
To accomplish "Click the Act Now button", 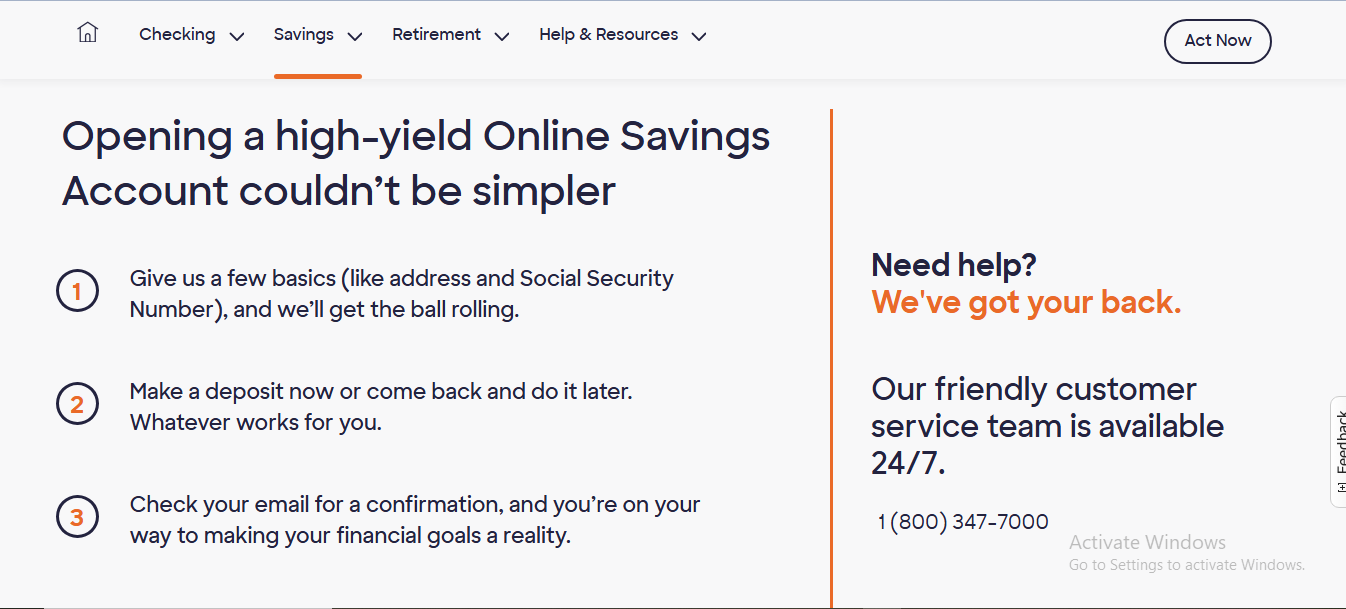I will click(1217, 41).
